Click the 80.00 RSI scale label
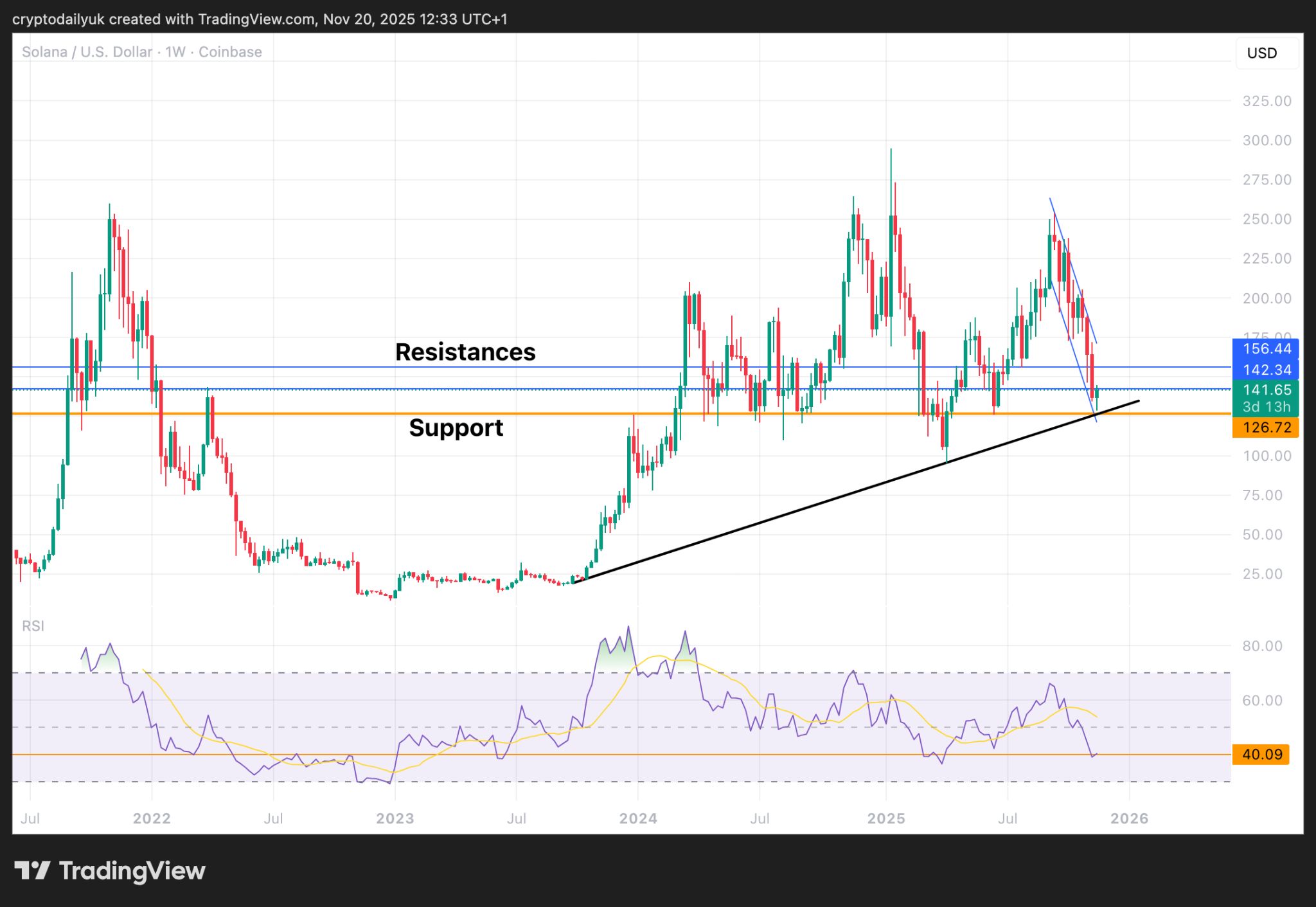Screen dimensions: 1316x907 pos(1262,646)
